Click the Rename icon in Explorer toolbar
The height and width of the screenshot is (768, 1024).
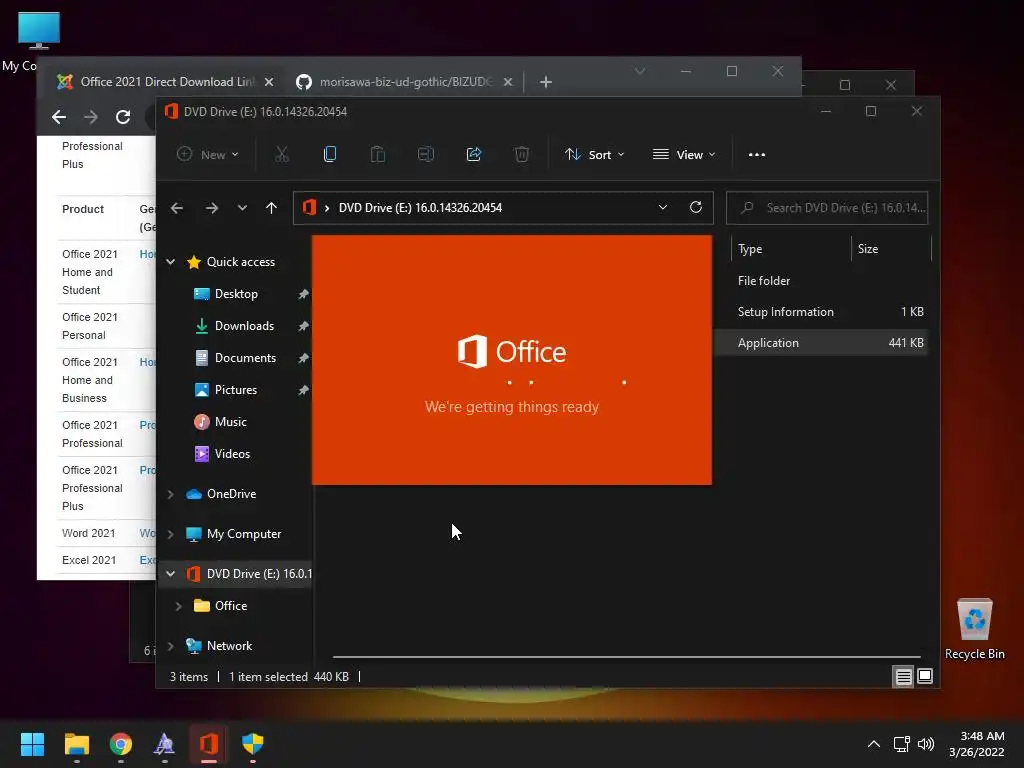coord(426,154)
